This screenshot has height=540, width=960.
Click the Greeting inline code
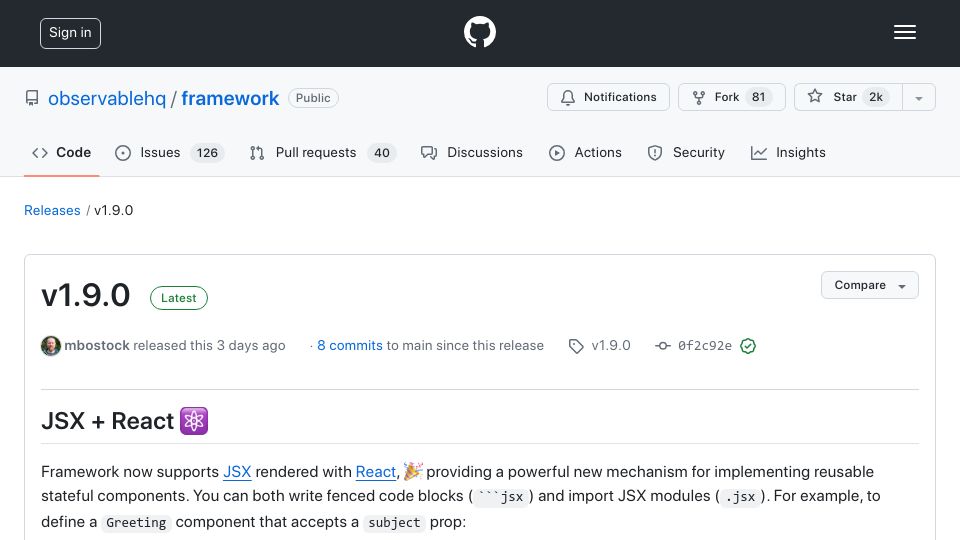[136, 523]
